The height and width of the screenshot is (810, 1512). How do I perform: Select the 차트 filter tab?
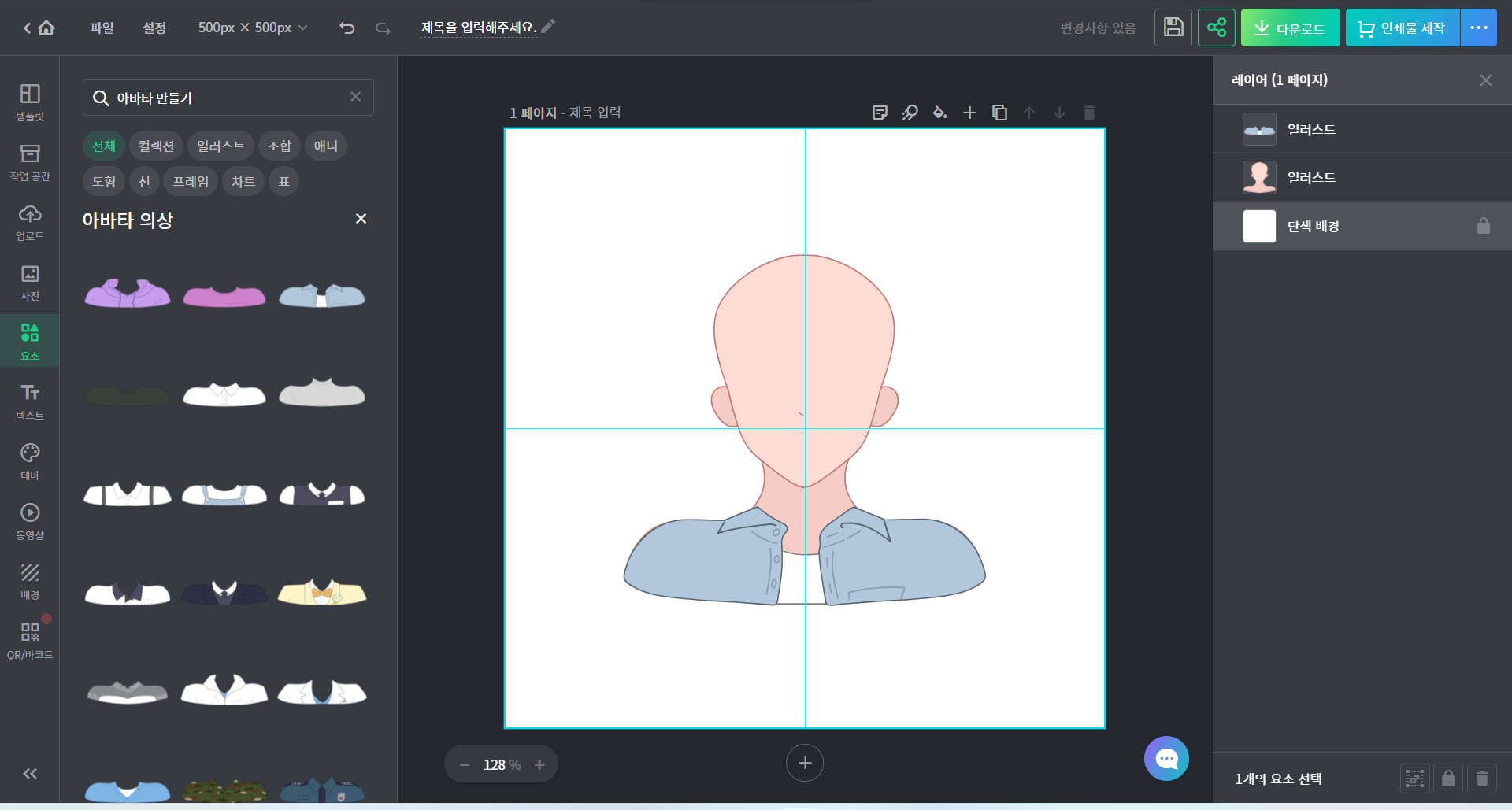(243, 181)
